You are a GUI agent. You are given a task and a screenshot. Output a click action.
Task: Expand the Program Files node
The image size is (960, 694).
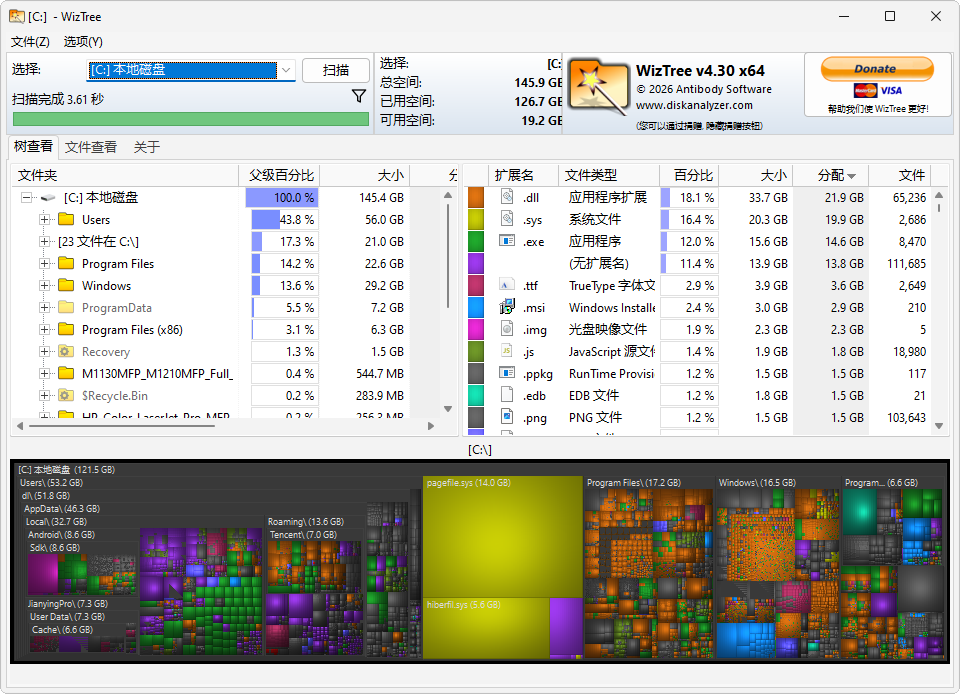pyautogui.click(x=44, y=263)
